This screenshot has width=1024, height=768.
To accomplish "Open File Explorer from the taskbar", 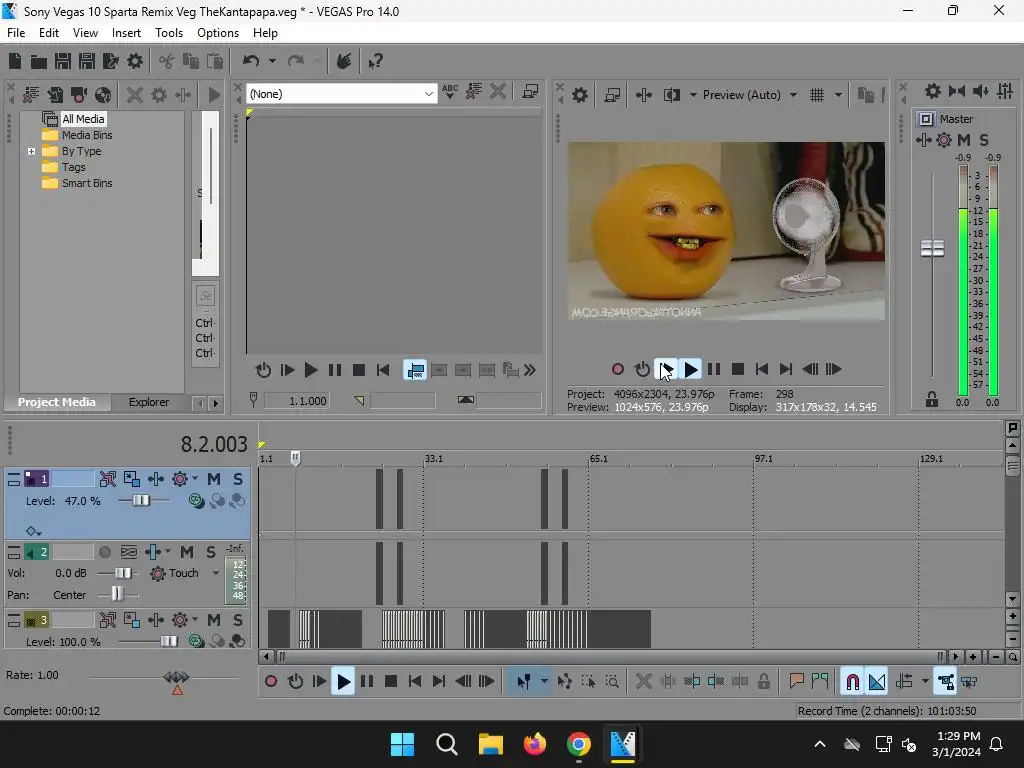I will tap(490, 744).
